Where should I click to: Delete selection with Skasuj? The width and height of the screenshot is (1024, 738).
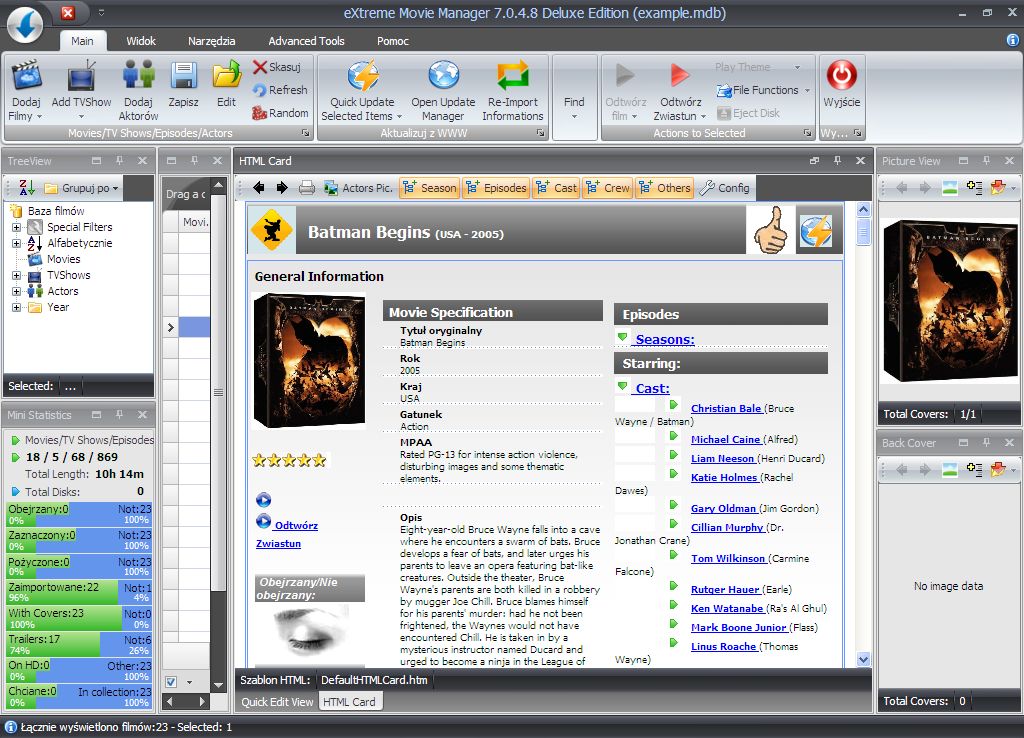[277, 67]
